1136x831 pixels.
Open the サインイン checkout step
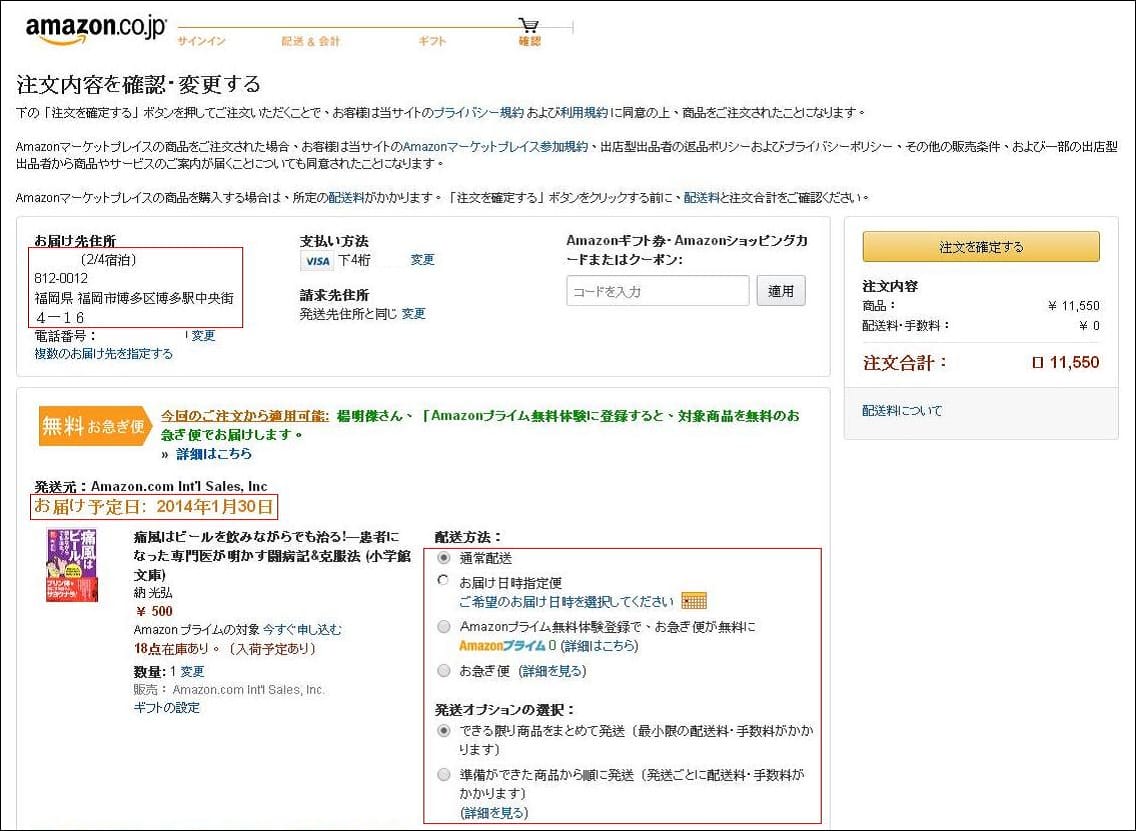(x=200, y=42)
